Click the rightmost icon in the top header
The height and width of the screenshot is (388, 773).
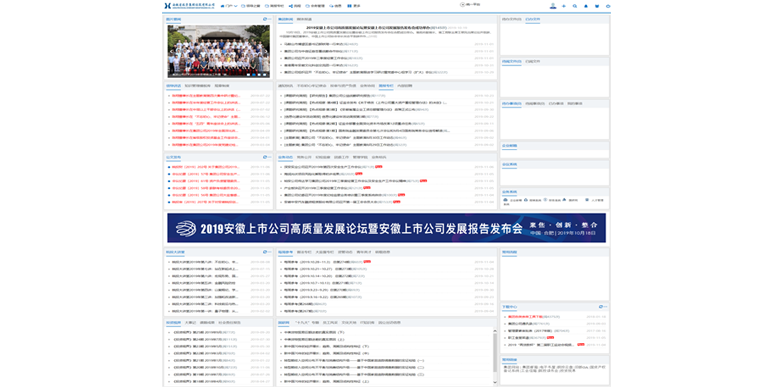(x=608, y=6)
